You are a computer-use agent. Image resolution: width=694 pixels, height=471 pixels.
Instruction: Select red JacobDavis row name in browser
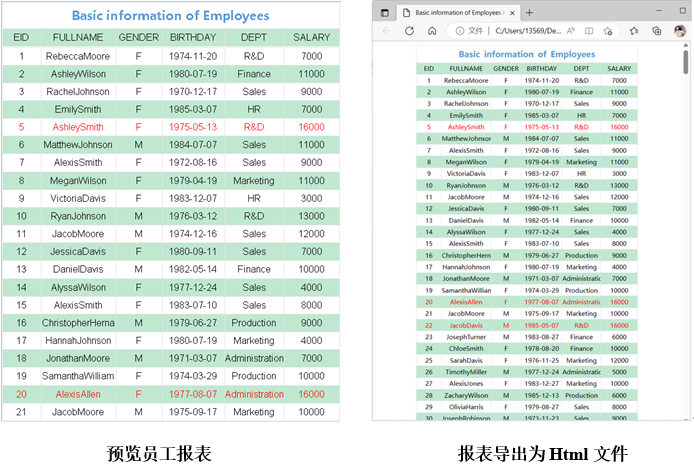click(466, 325)
